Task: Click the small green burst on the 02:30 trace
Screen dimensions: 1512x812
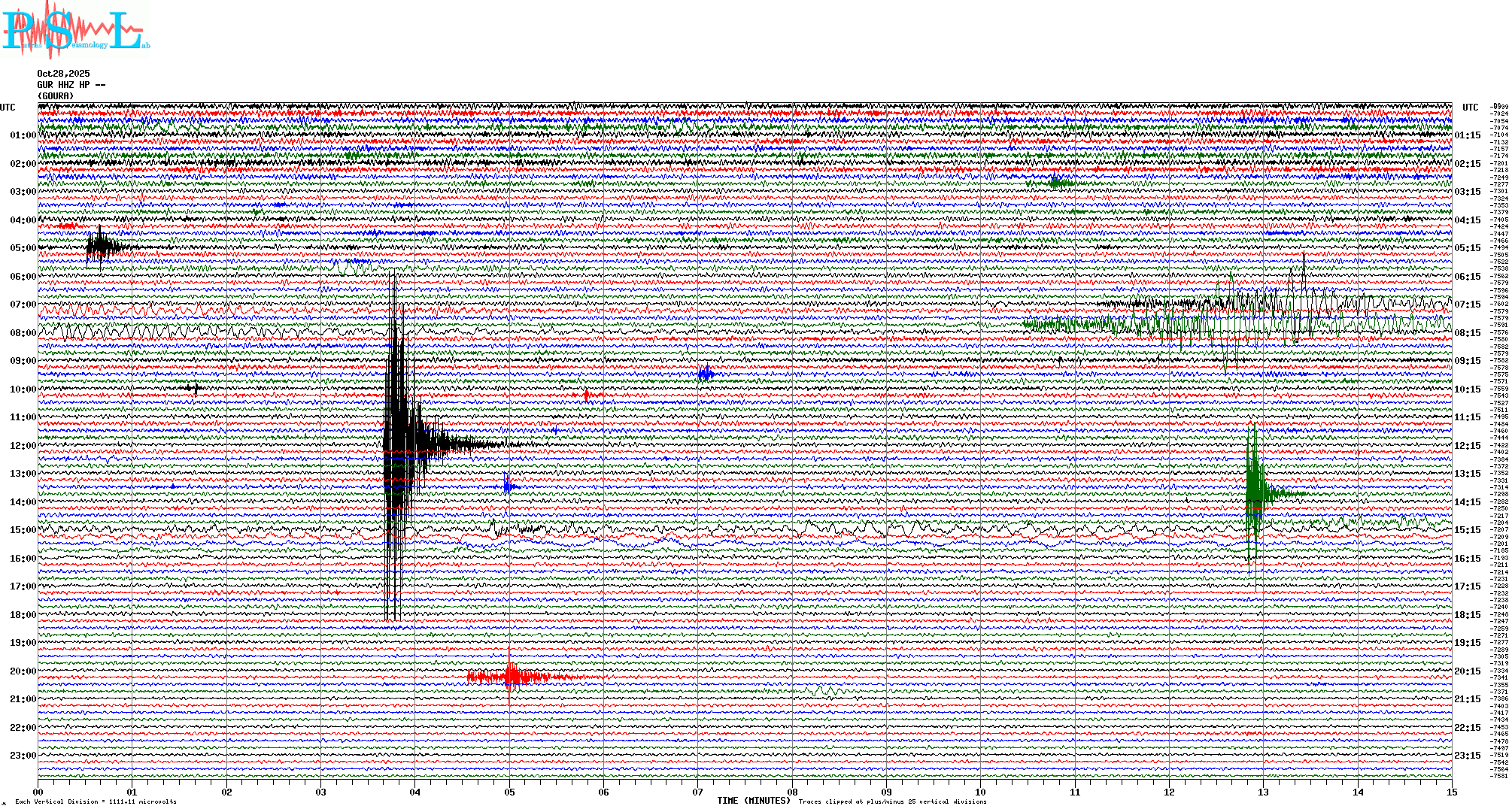Action: tap(1057, 183)
